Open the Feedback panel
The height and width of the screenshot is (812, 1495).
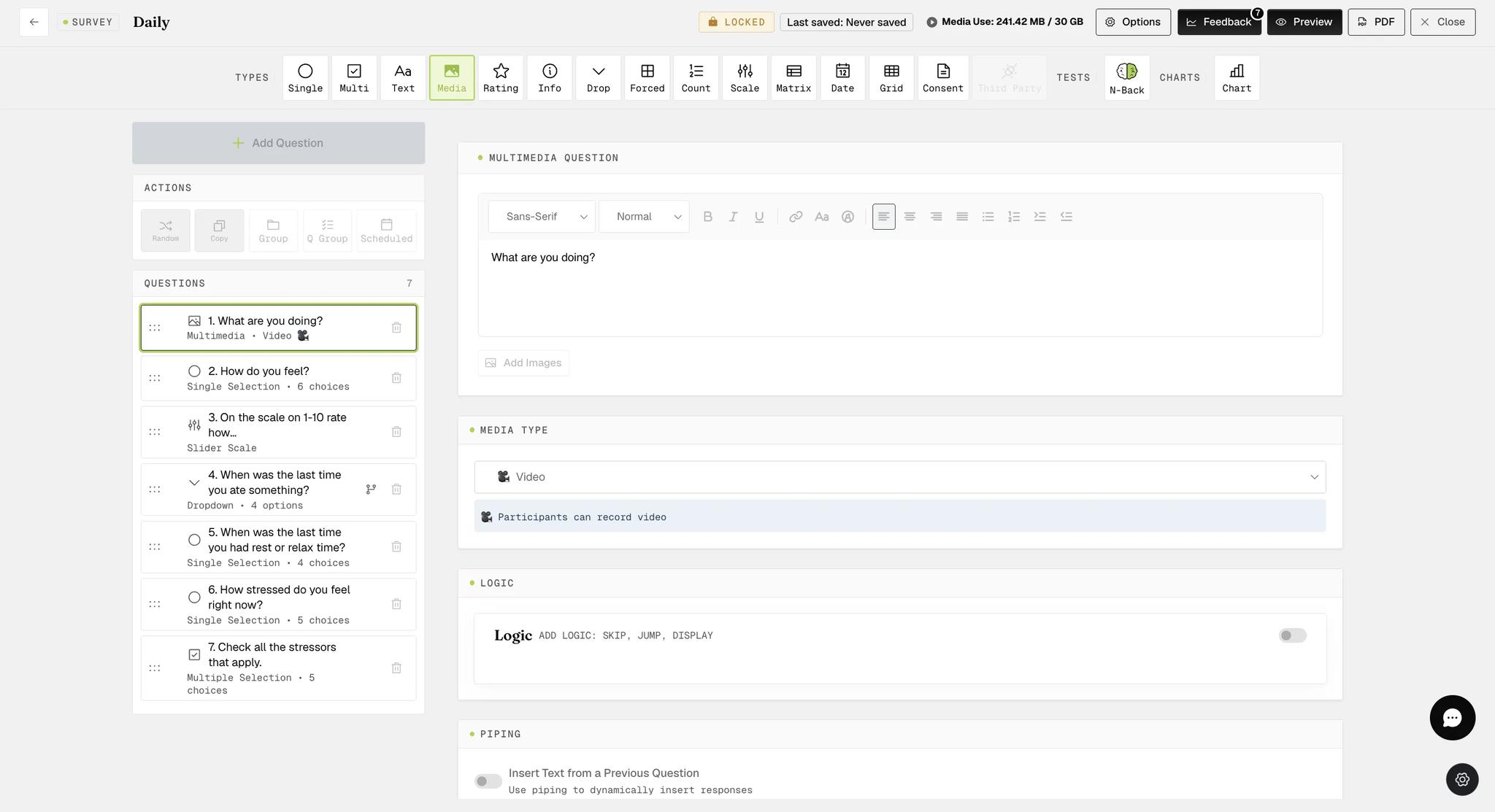(x=1219, y=22)
